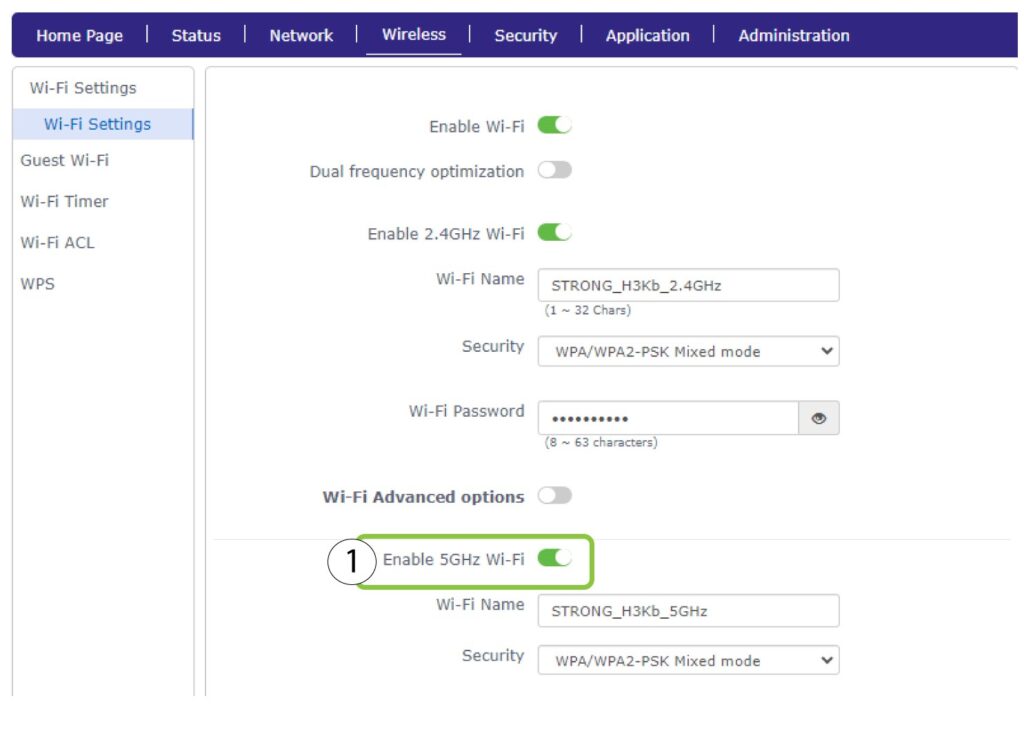Click the 5GHz Wi-Fi Name field
1024x745 pixels.
(x=688, y=610)
